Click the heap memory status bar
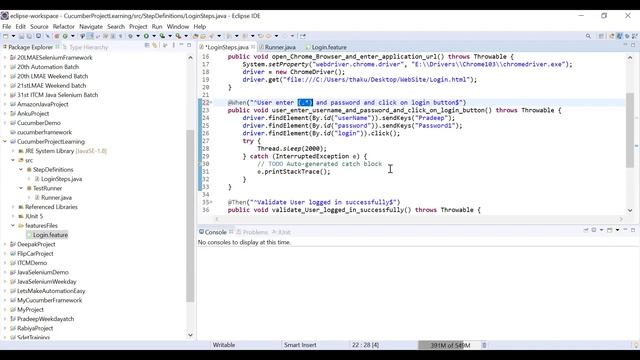640x360 pixels. click(449, 345)
